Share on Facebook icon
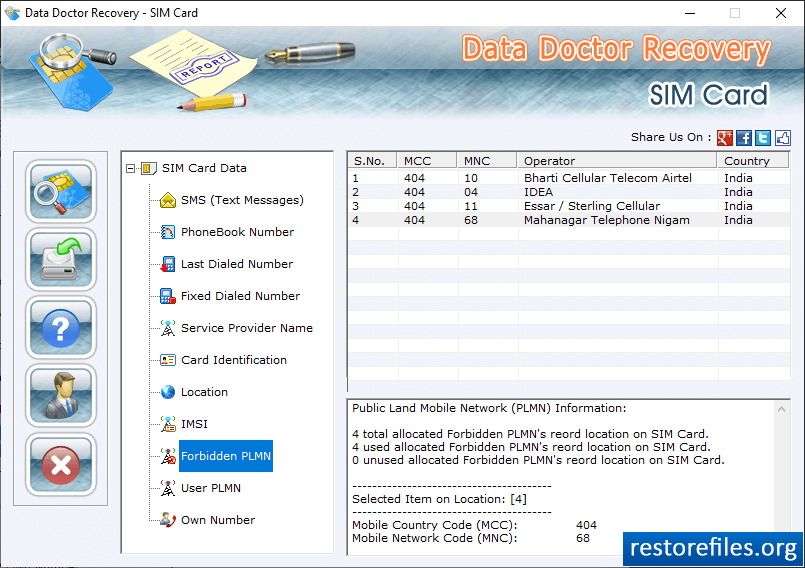805x568 pixels. (744, 138)
